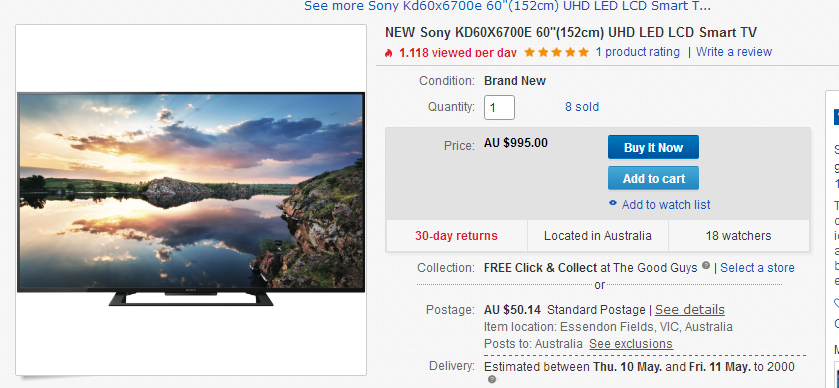
Task: Click the red flame views-per-day icon
Action: pos(389,52)
